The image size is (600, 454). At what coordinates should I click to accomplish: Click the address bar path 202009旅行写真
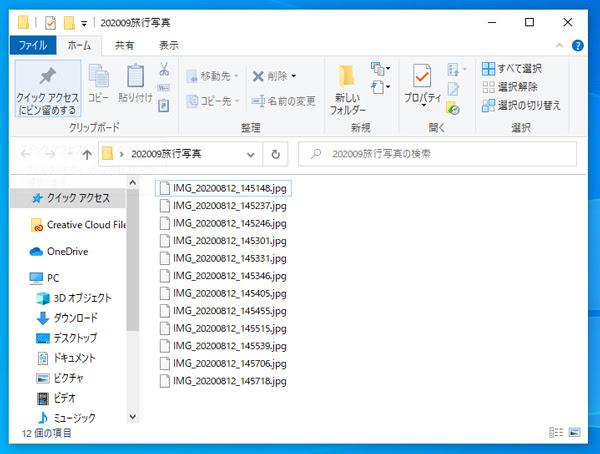pyautogui.click(x=166, y=154)
